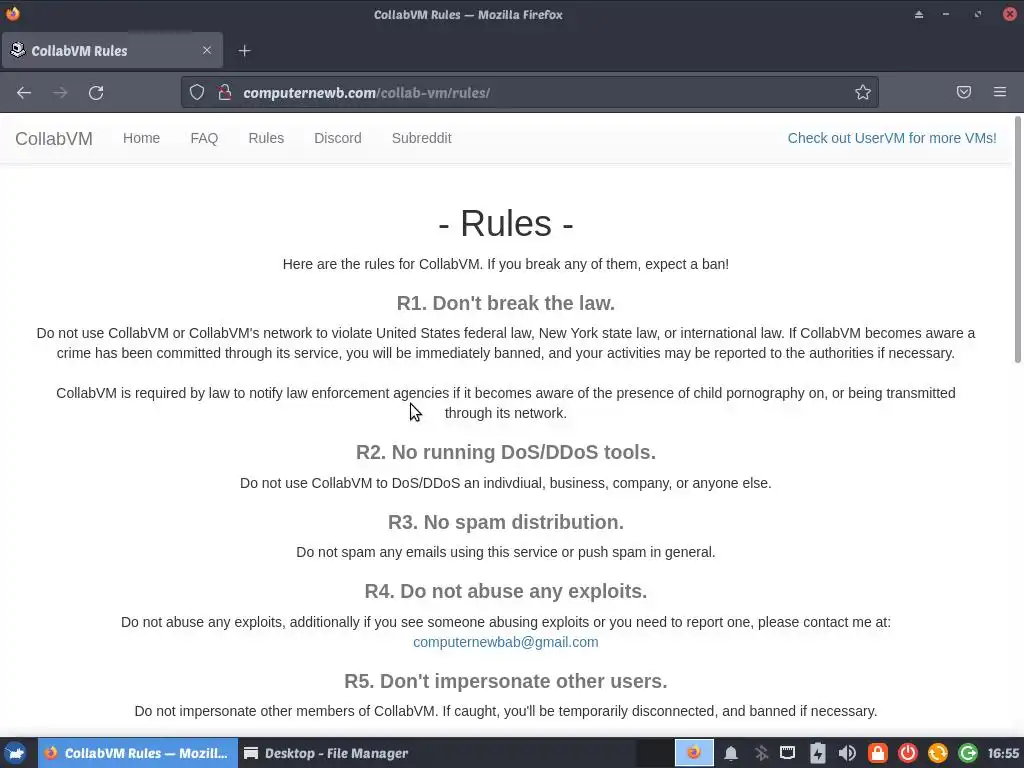Open battery power manager icon
Screen dimensions: 1024x768
[818, 753]
